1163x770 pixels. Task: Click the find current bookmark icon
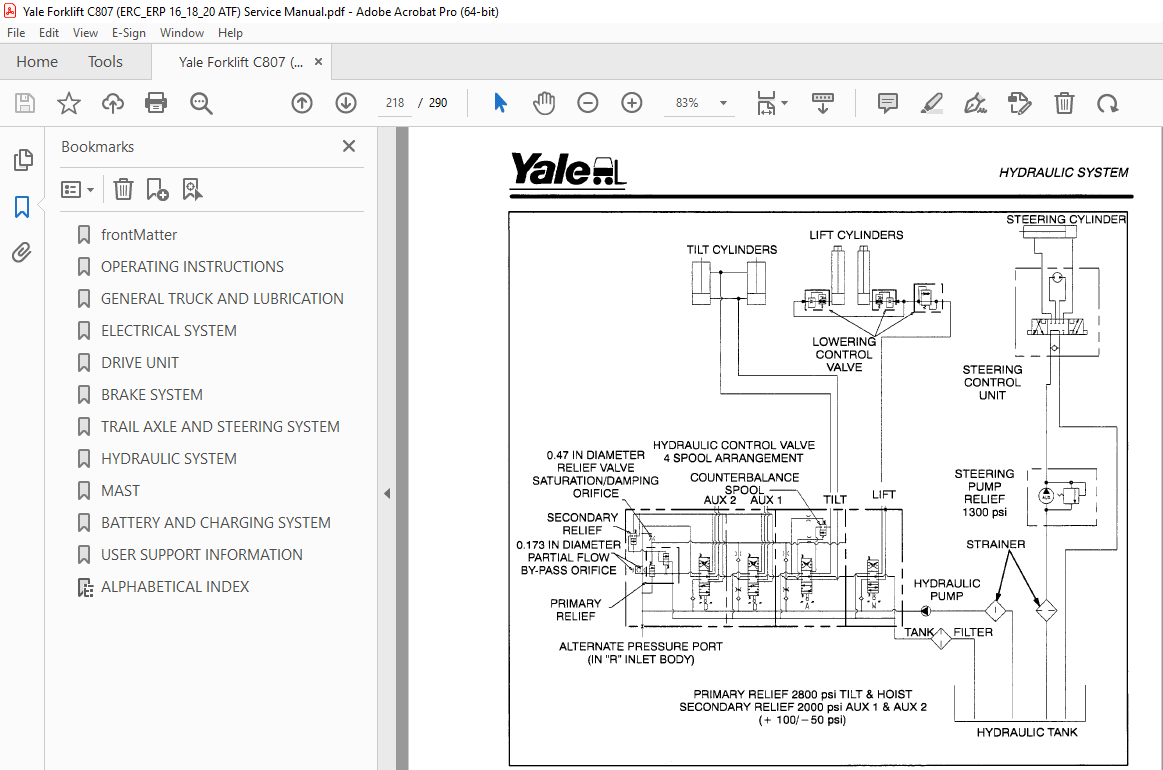[x=192, y=190]
